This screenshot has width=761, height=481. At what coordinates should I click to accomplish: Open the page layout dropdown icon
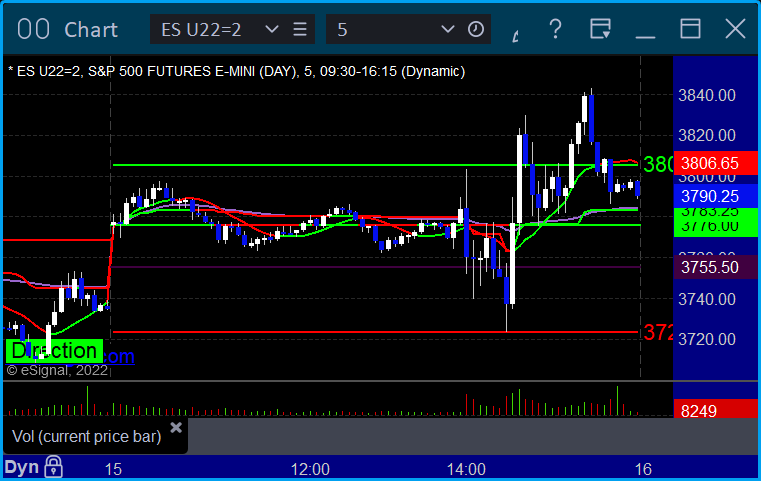(x=600, y=29)
